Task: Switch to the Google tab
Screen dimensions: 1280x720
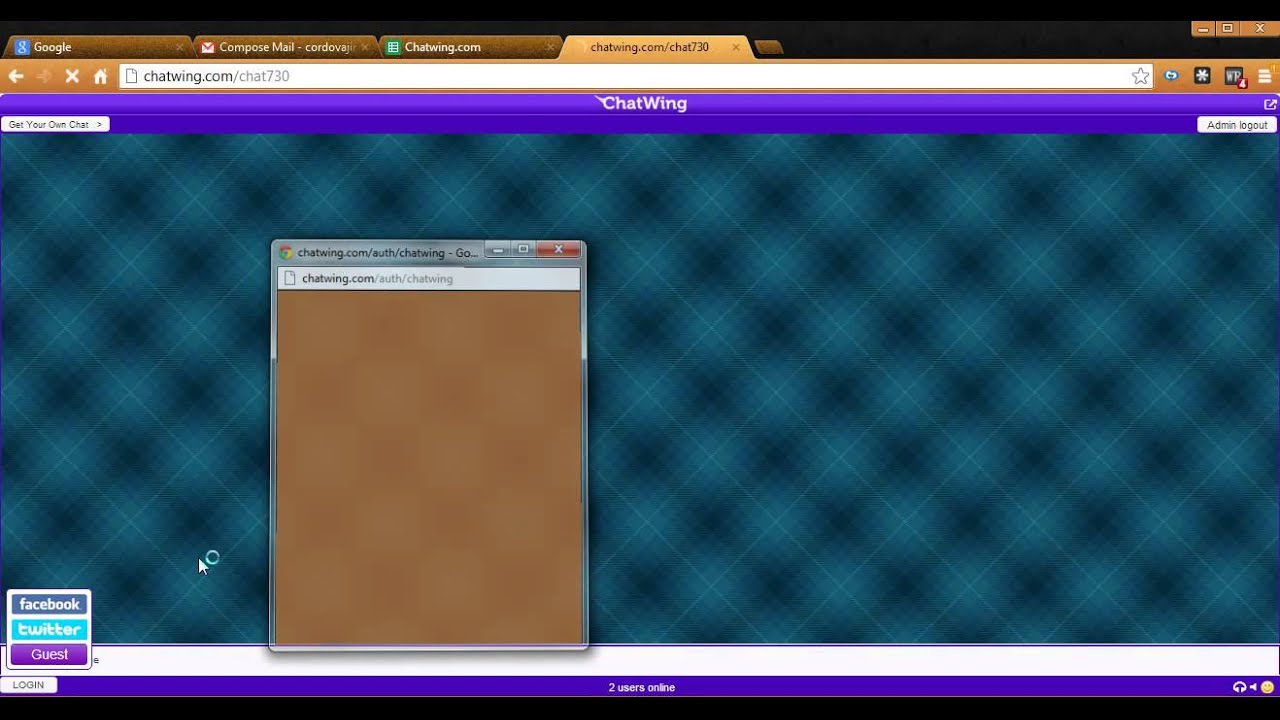Action: [97, 47]
